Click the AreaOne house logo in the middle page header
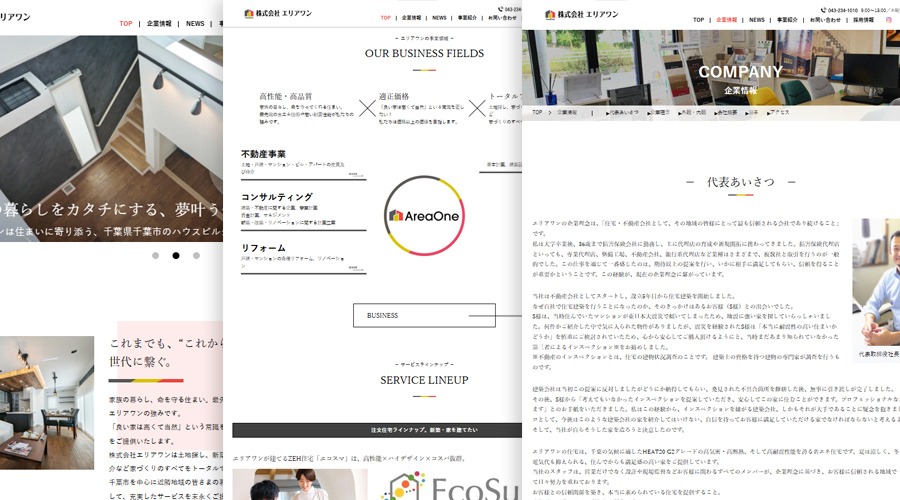Image resolution: width=900 pixels, height=500 pixels. (249, 14)
